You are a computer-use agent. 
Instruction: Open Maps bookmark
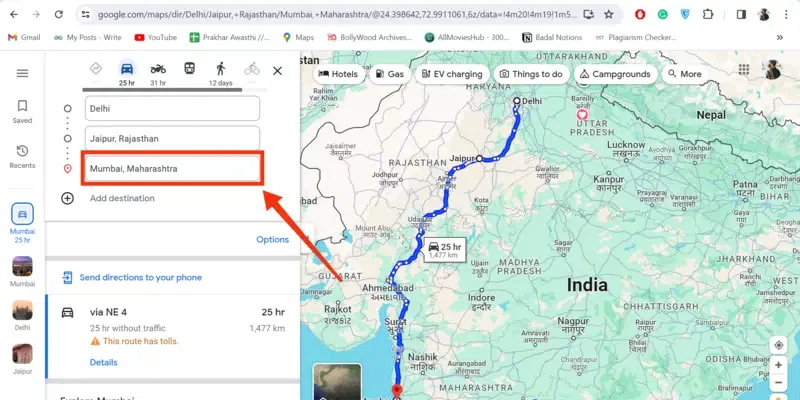[x=298, y=37]
